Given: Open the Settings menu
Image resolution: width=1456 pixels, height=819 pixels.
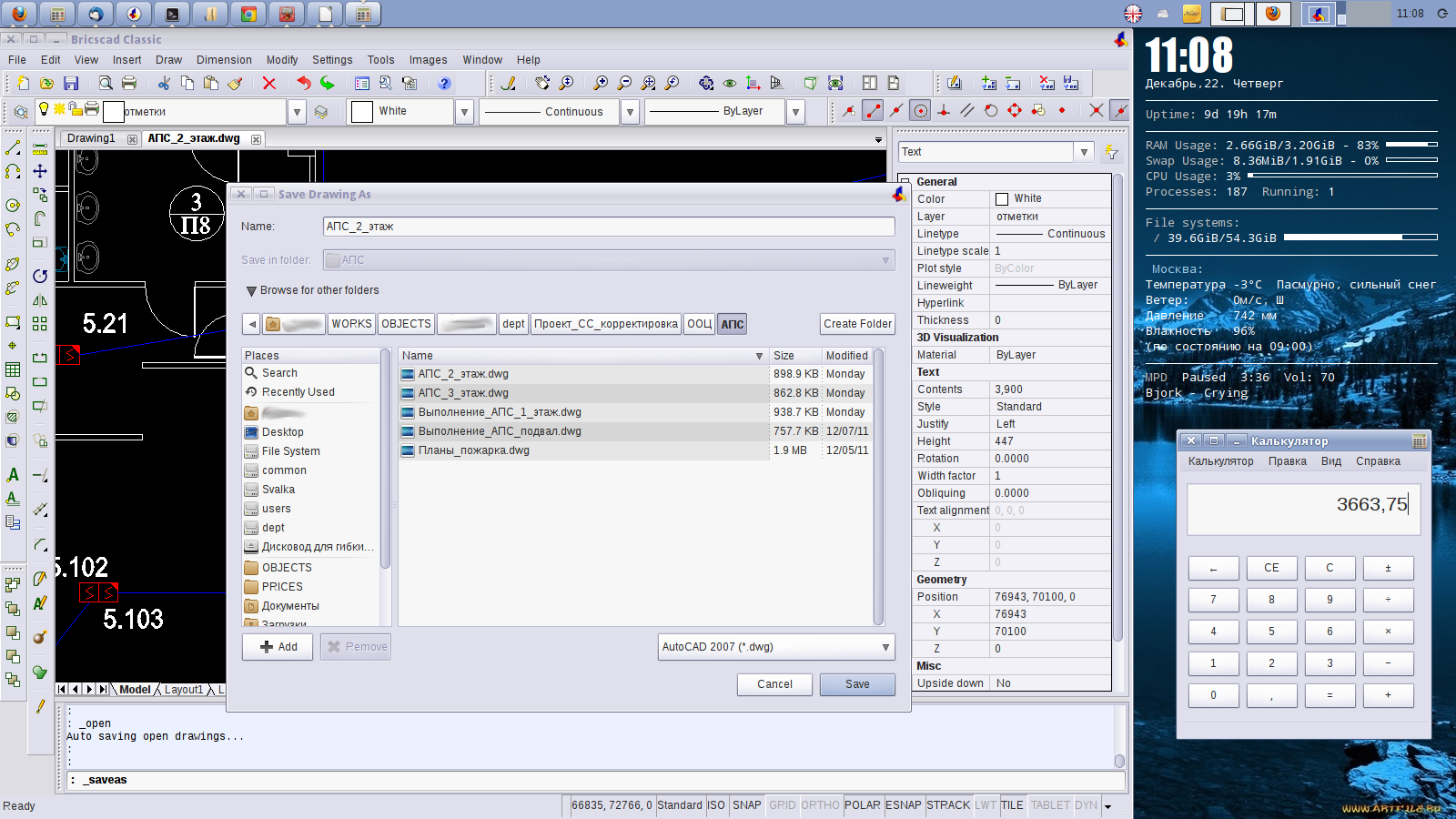Looking at the screenshot, I should pyautogui.click(x=332, y=60).
